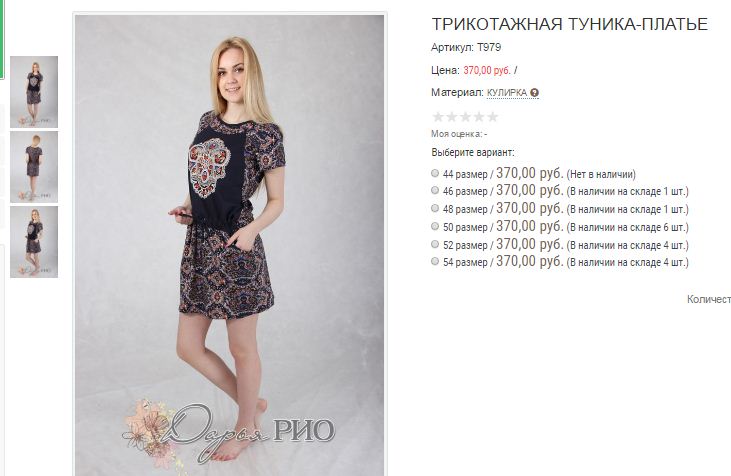Open the КУЛИРКА material link

point(507,93)
